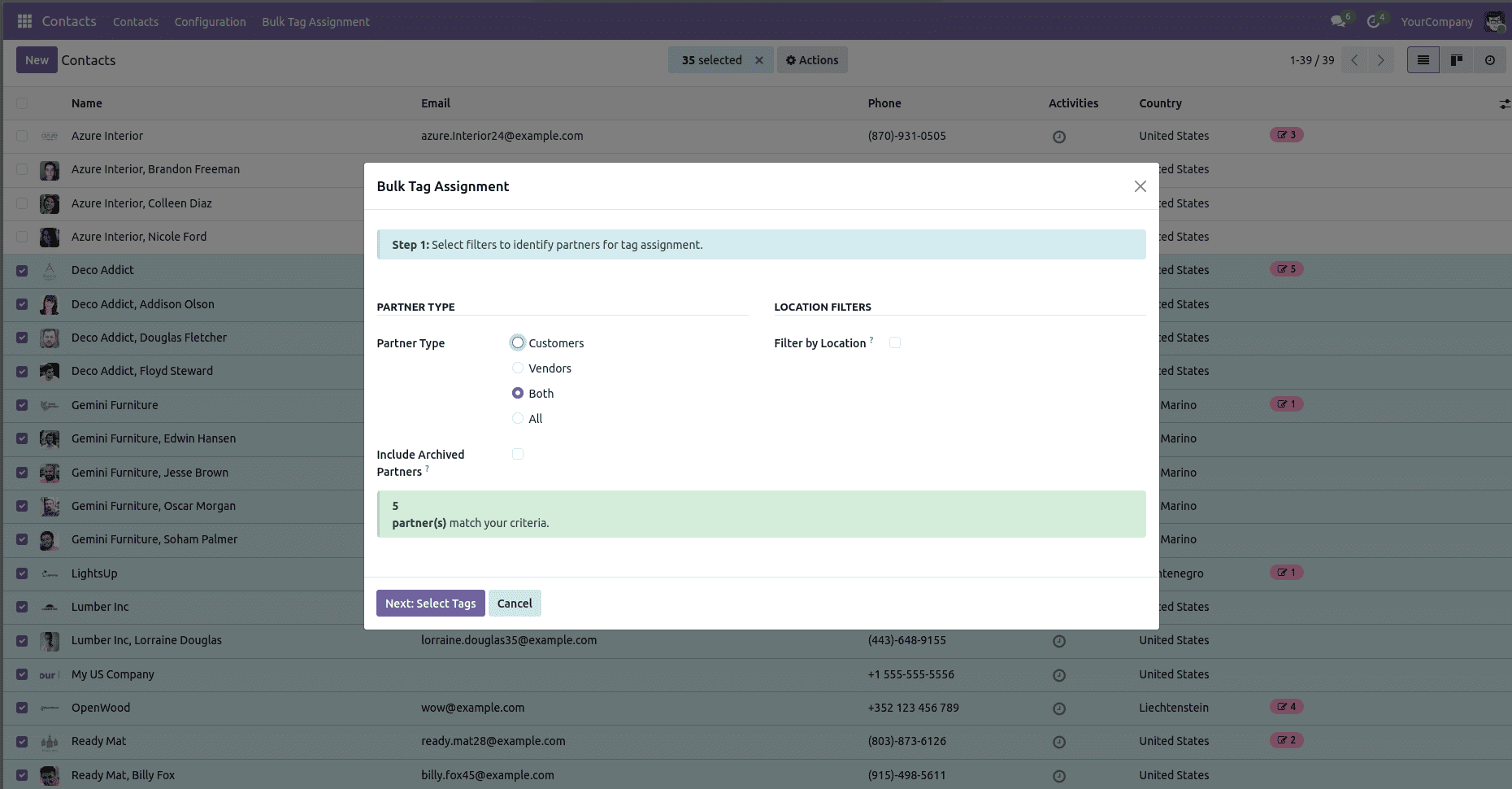Open the Actions dropdown
This screenshot has width=1512, height=789.
click(812, 59)
